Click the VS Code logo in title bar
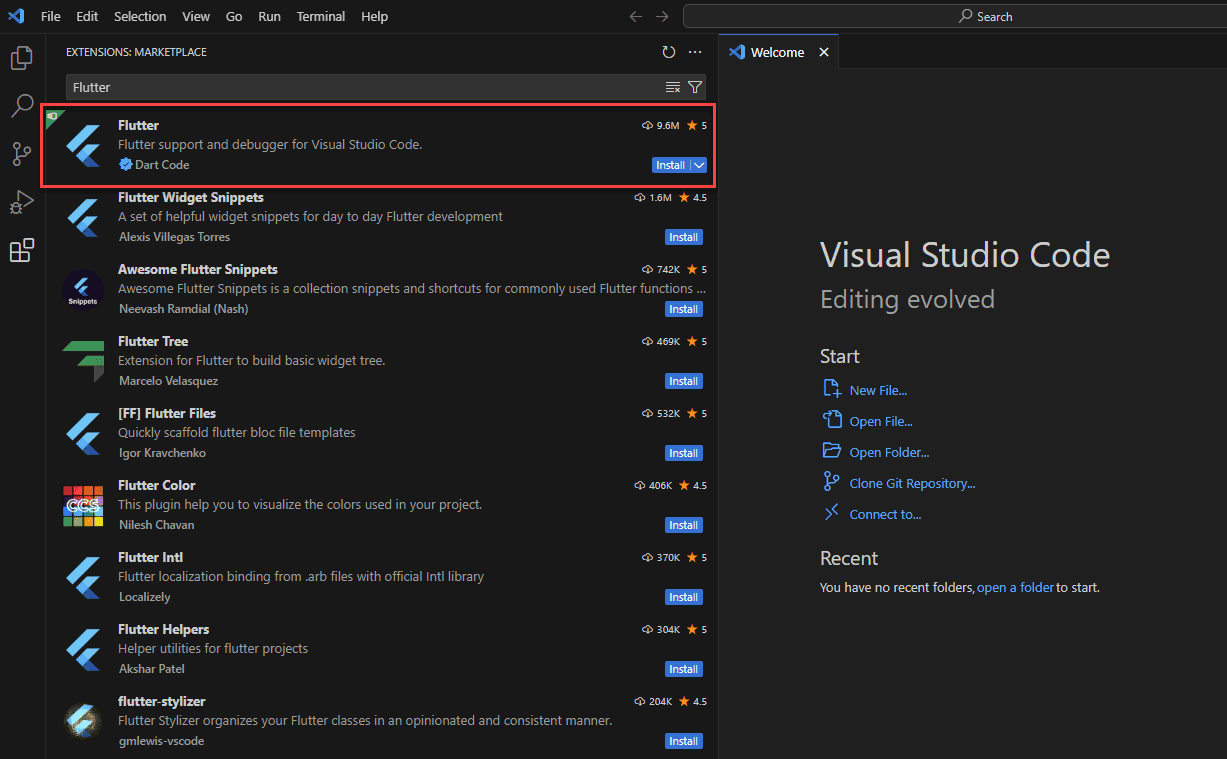 [16, 16]
